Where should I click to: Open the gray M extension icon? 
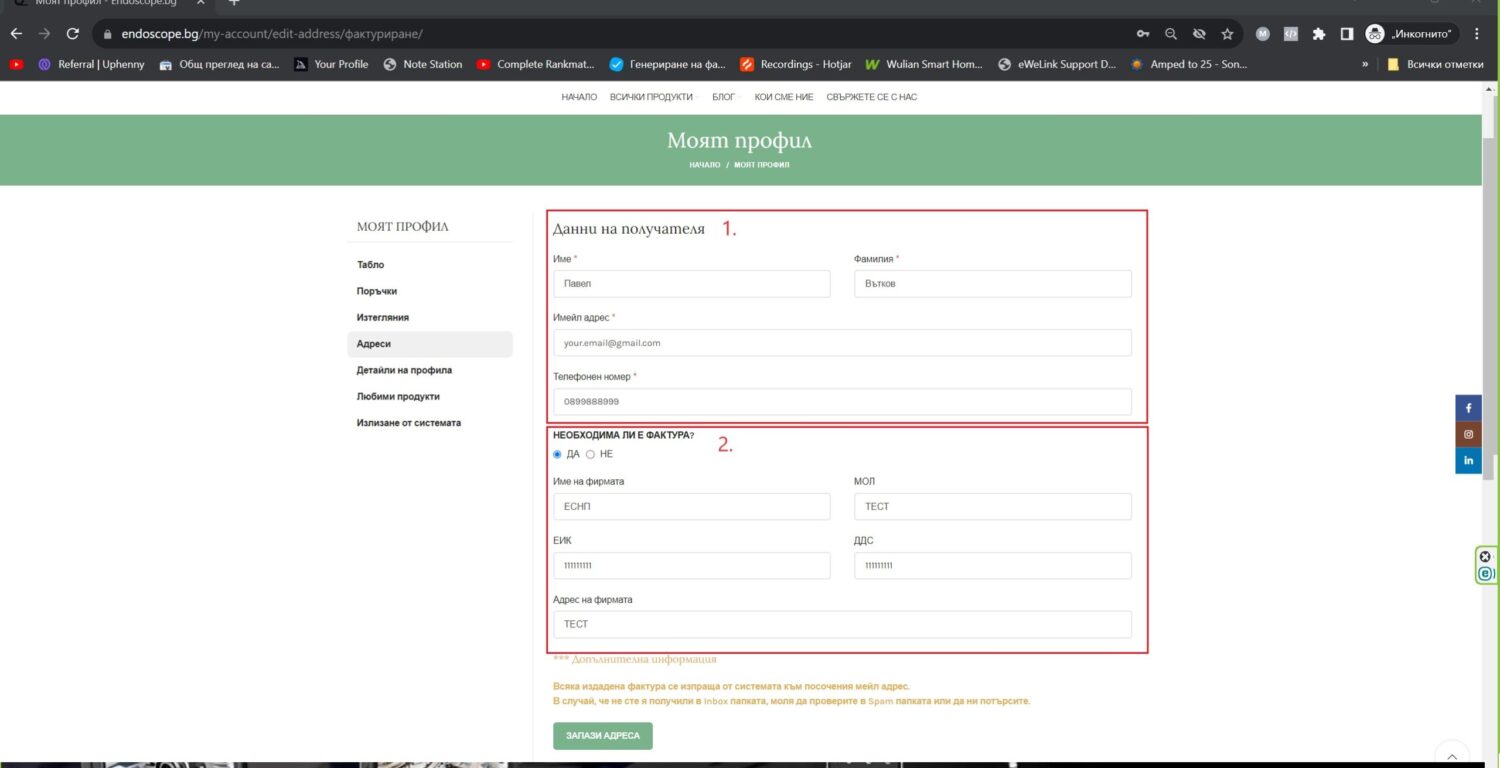[1262, 33]
